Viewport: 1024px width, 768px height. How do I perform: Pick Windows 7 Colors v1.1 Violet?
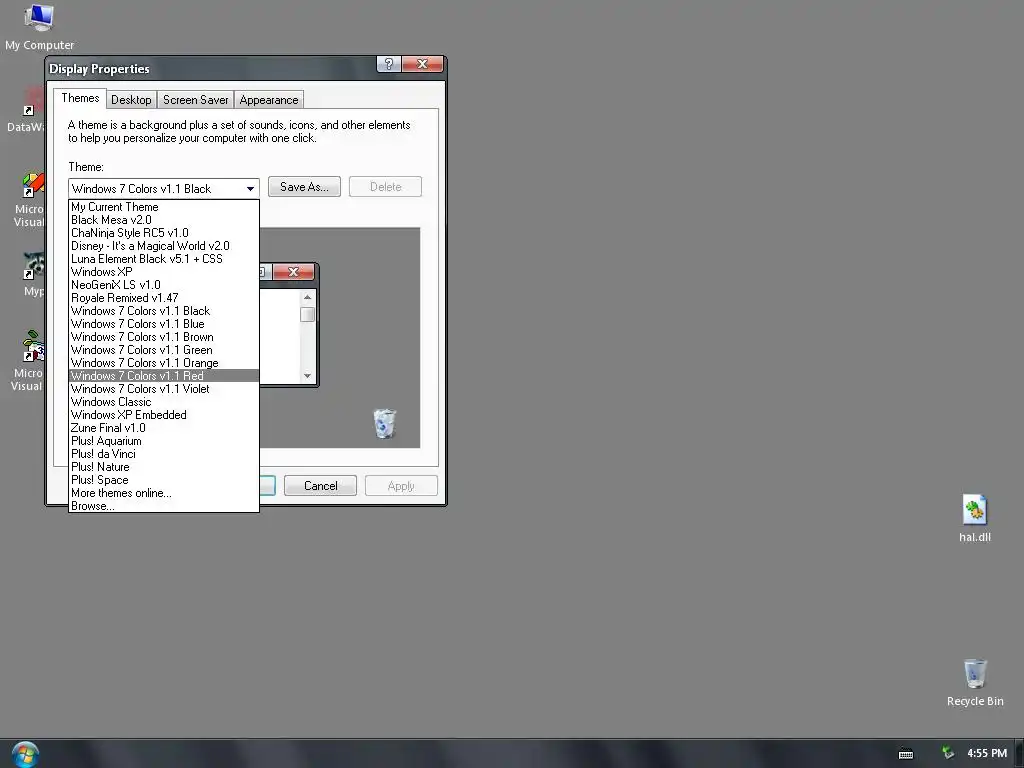[x=164, y=389]
